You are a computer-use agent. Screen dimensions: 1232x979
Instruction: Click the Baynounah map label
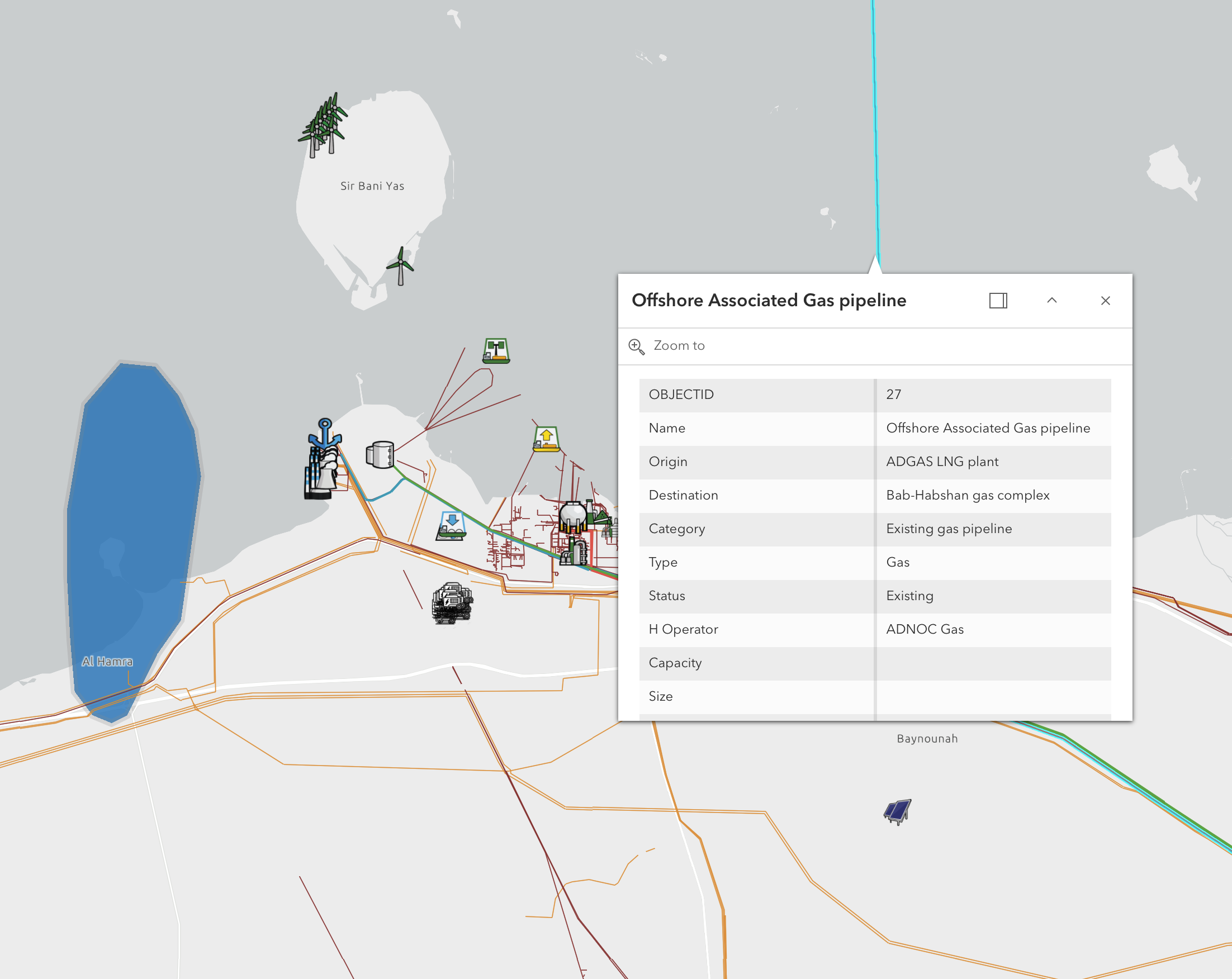click(x=927, y=739)
